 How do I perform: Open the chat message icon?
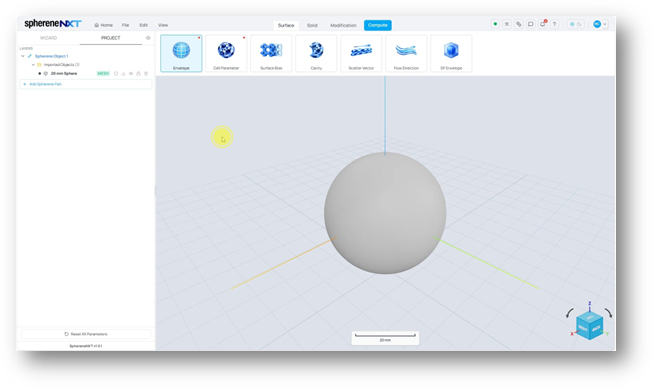click(x=531, y=24)
